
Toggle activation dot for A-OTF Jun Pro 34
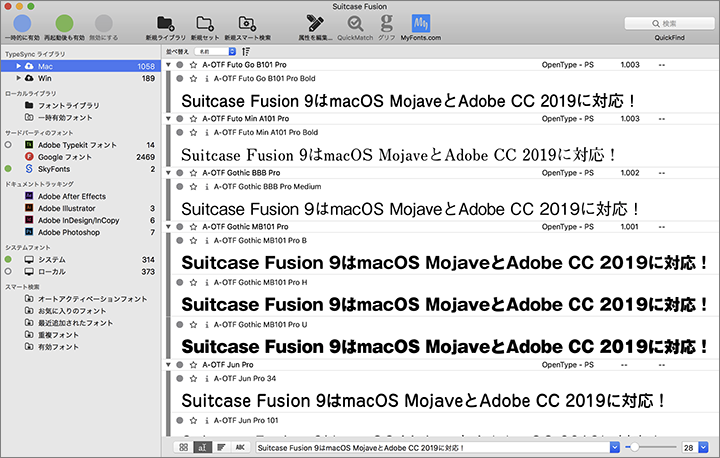tap(180, 379)
